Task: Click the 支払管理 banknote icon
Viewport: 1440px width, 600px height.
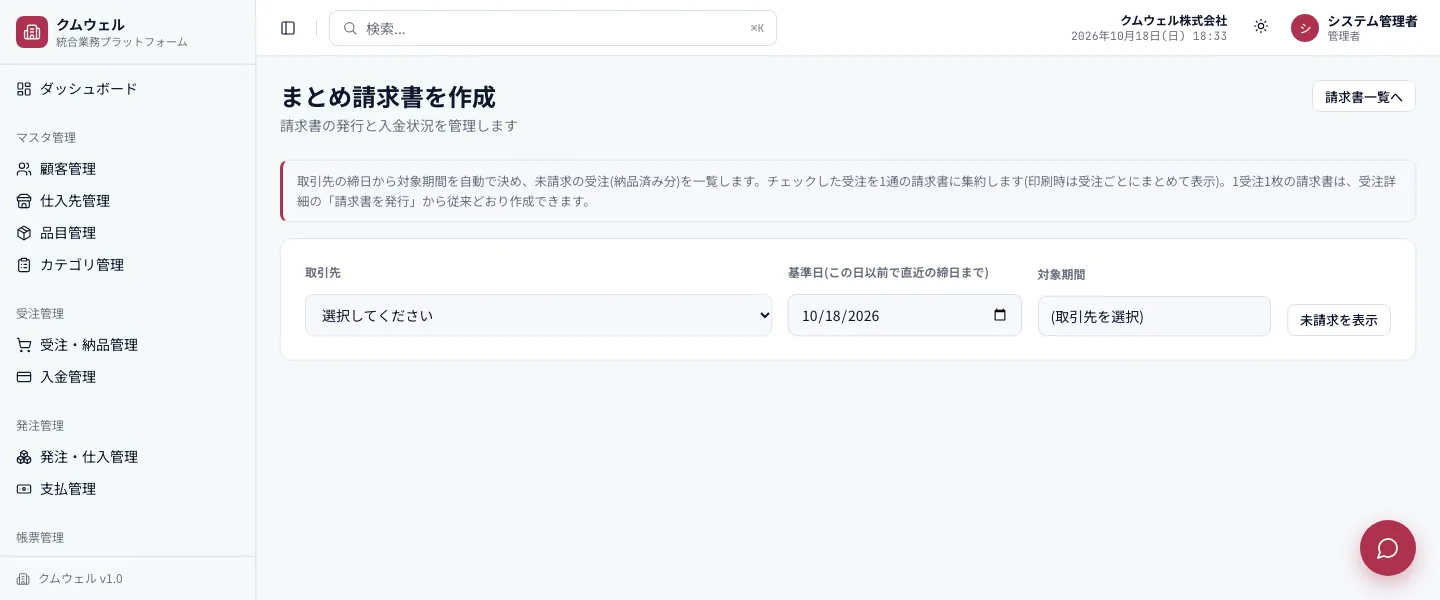Action: pos(24,489)
